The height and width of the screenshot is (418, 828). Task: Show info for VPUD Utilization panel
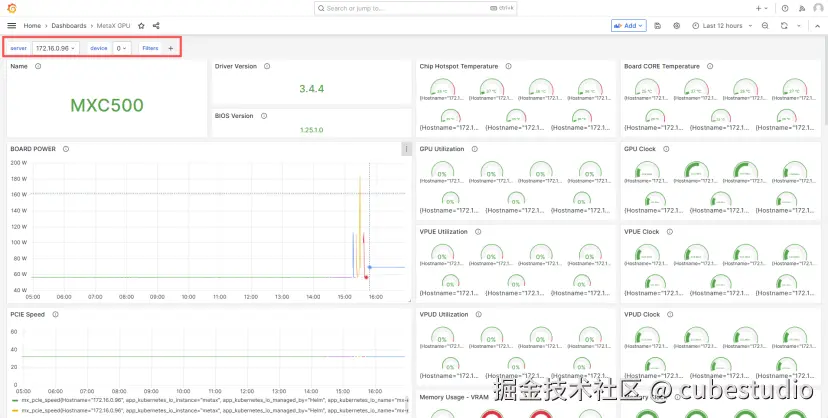(478, 314)
